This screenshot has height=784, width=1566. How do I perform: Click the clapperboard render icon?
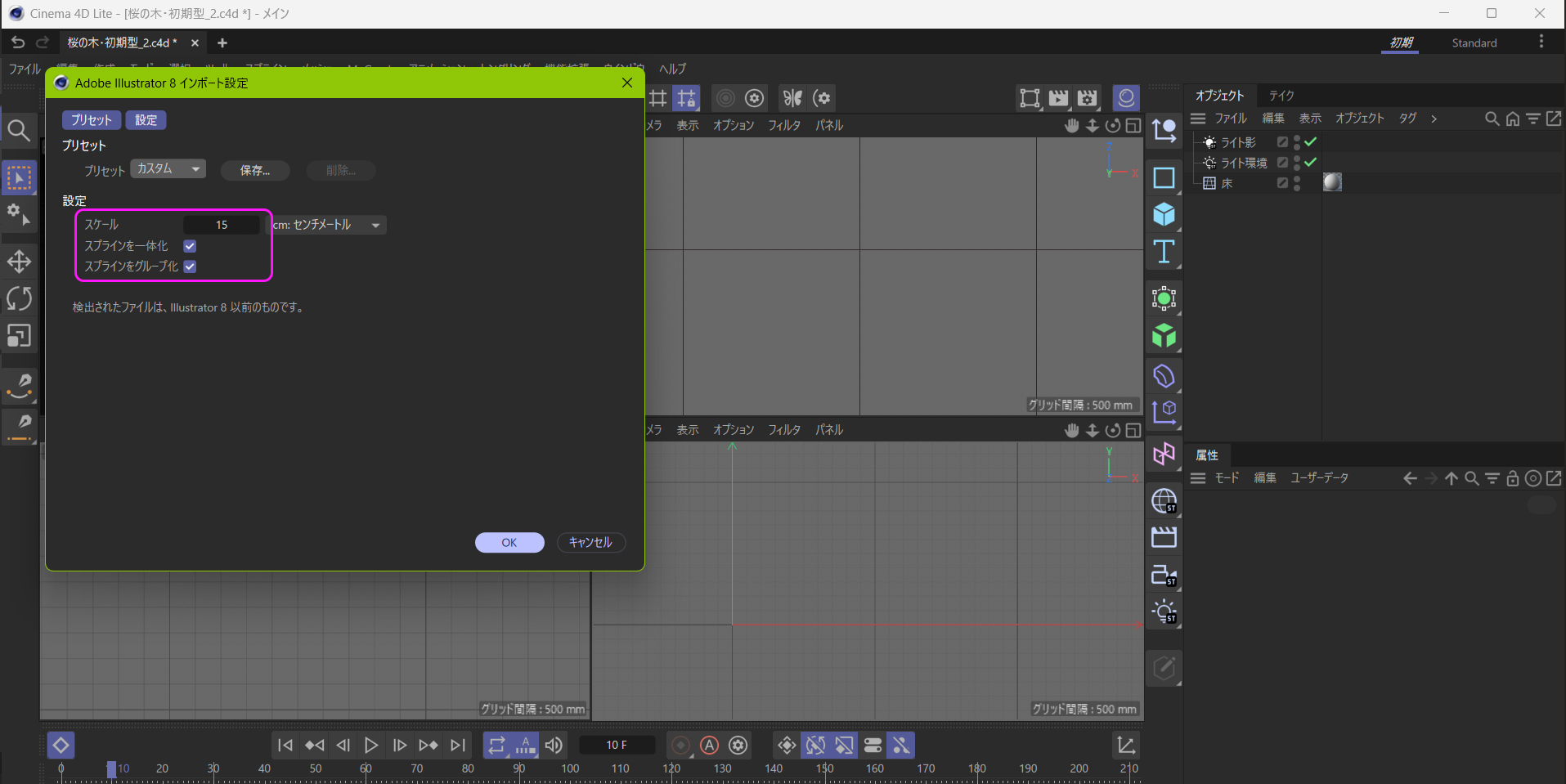[1164, 537]
